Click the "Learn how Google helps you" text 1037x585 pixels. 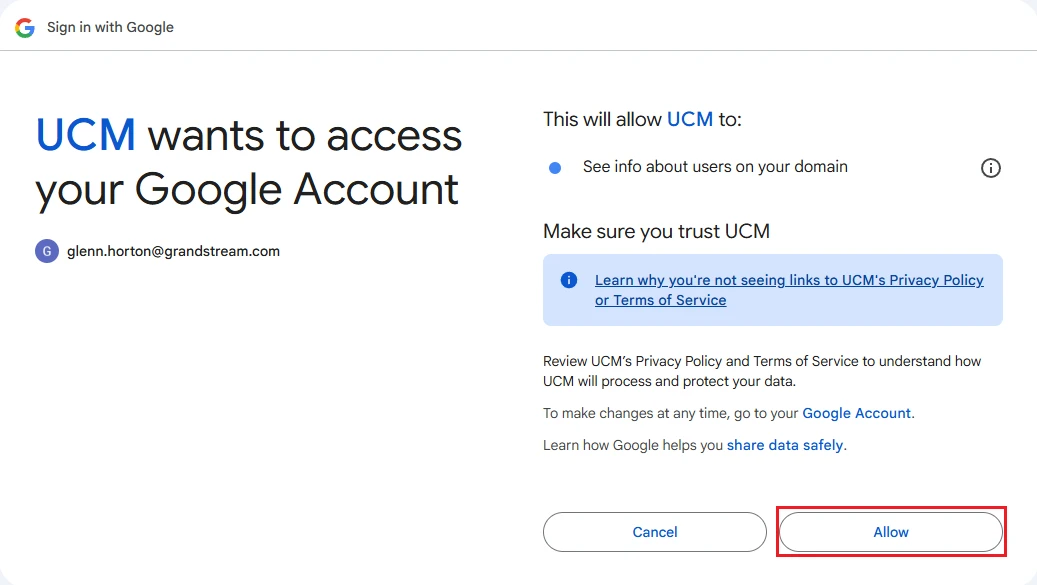coord(633,445)
